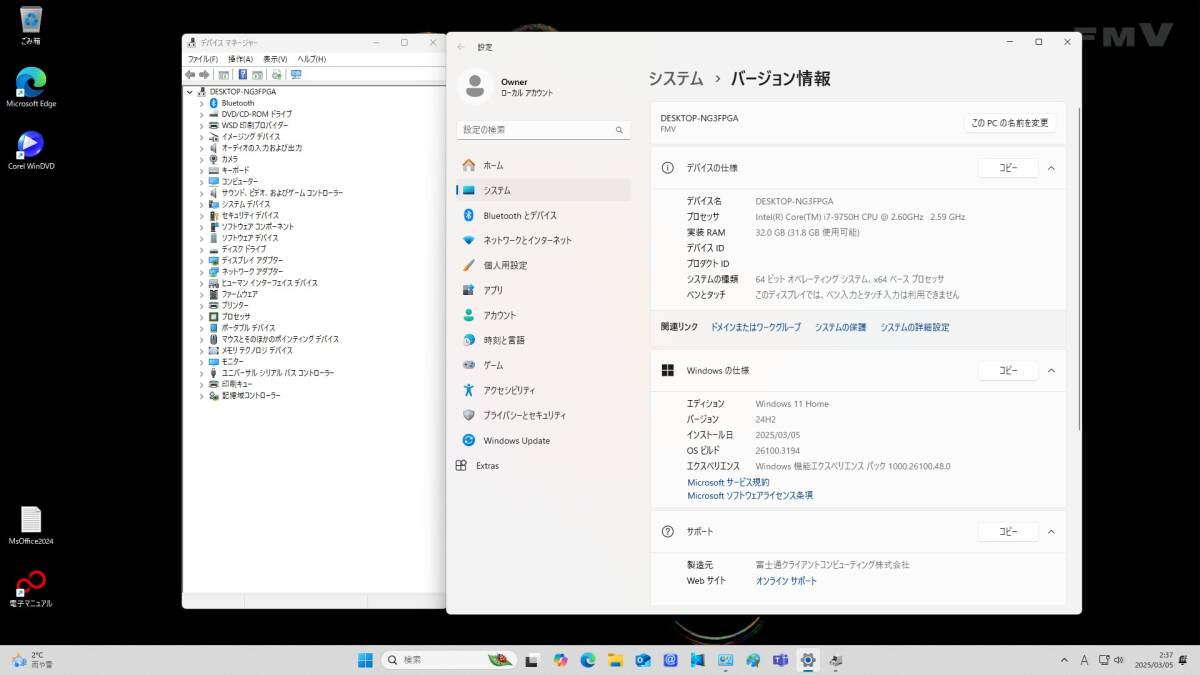Select 時刻と言語 in the Settings sidebar
Viewport: 1200px width, 675px height.
coord(544,340)
